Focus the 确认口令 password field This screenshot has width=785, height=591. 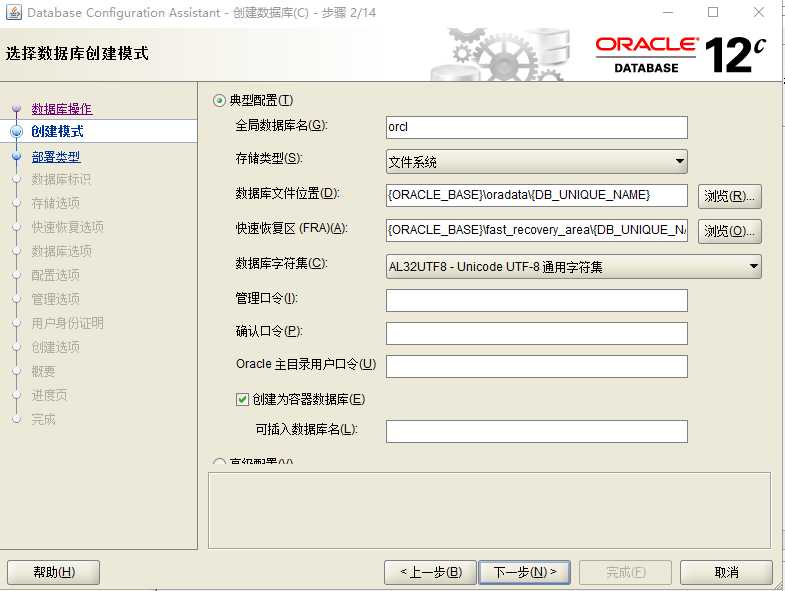[x=537, y=334]
